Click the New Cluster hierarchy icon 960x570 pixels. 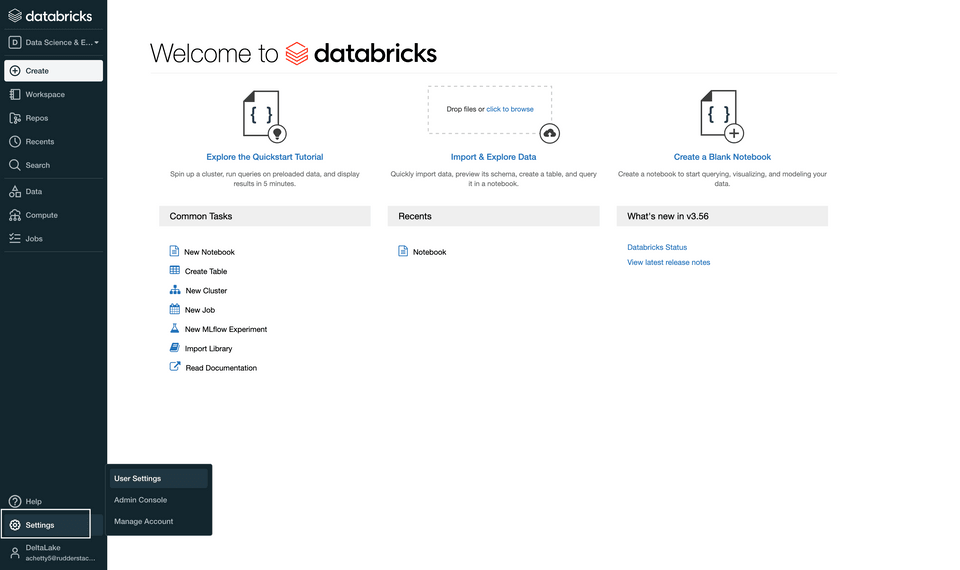pyautogui.click(x=175, y=290)
